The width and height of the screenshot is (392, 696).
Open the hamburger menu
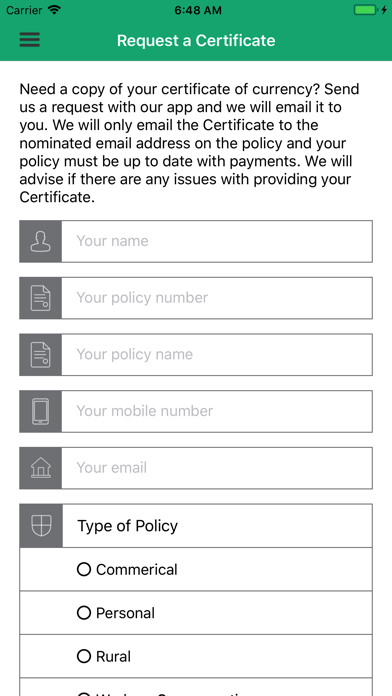pos(30,40)
